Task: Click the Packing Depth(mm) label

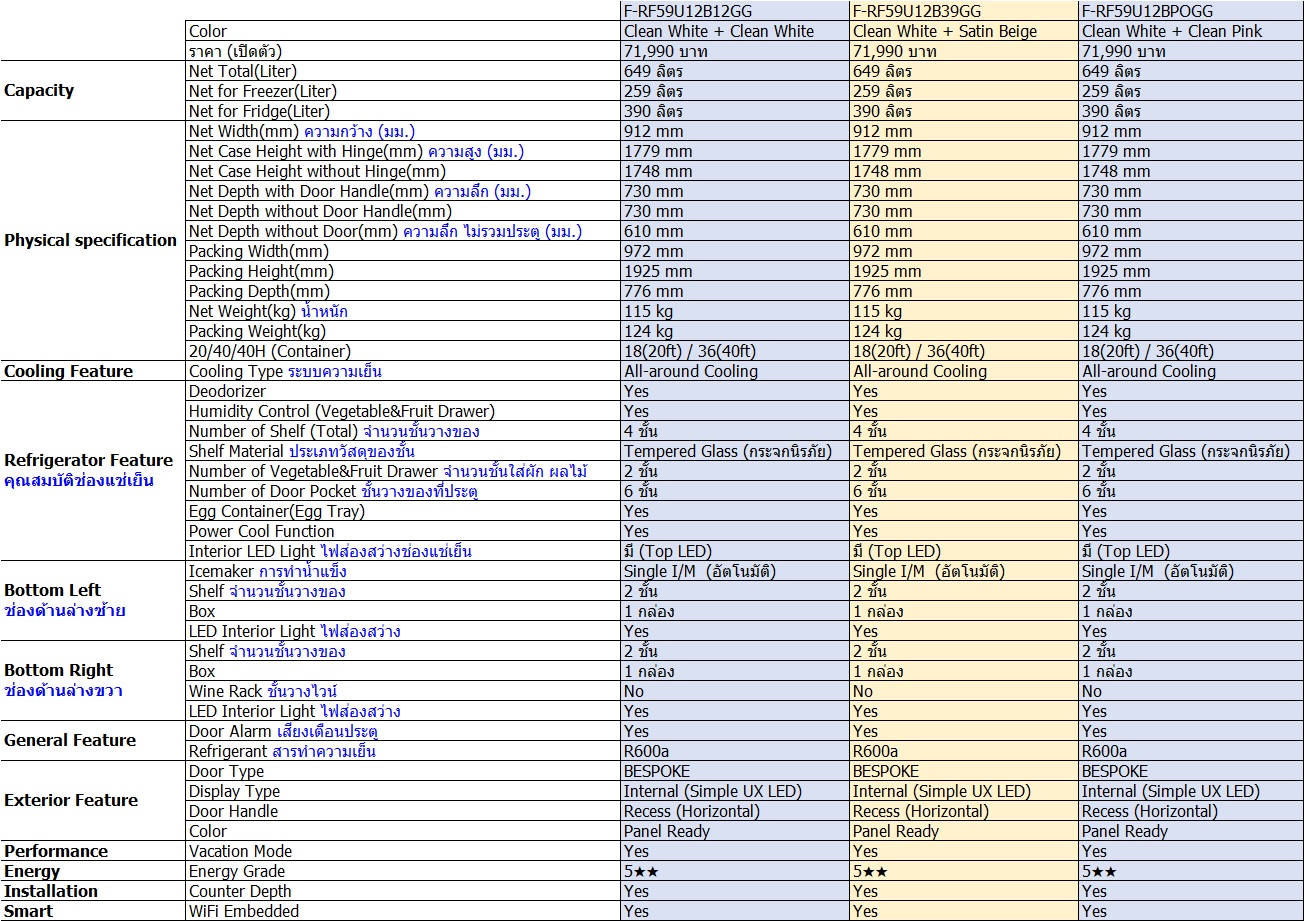Action: 259,291
